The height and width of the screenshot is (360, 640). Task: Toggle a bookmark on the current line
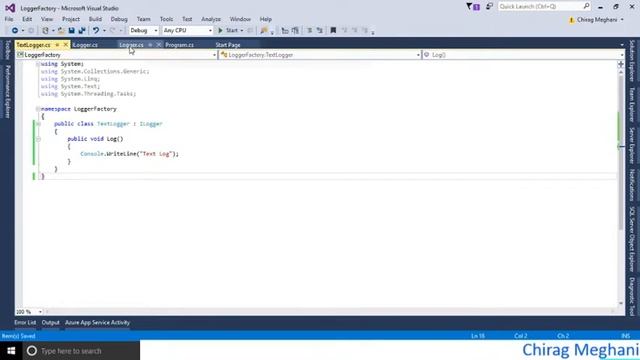333,31
